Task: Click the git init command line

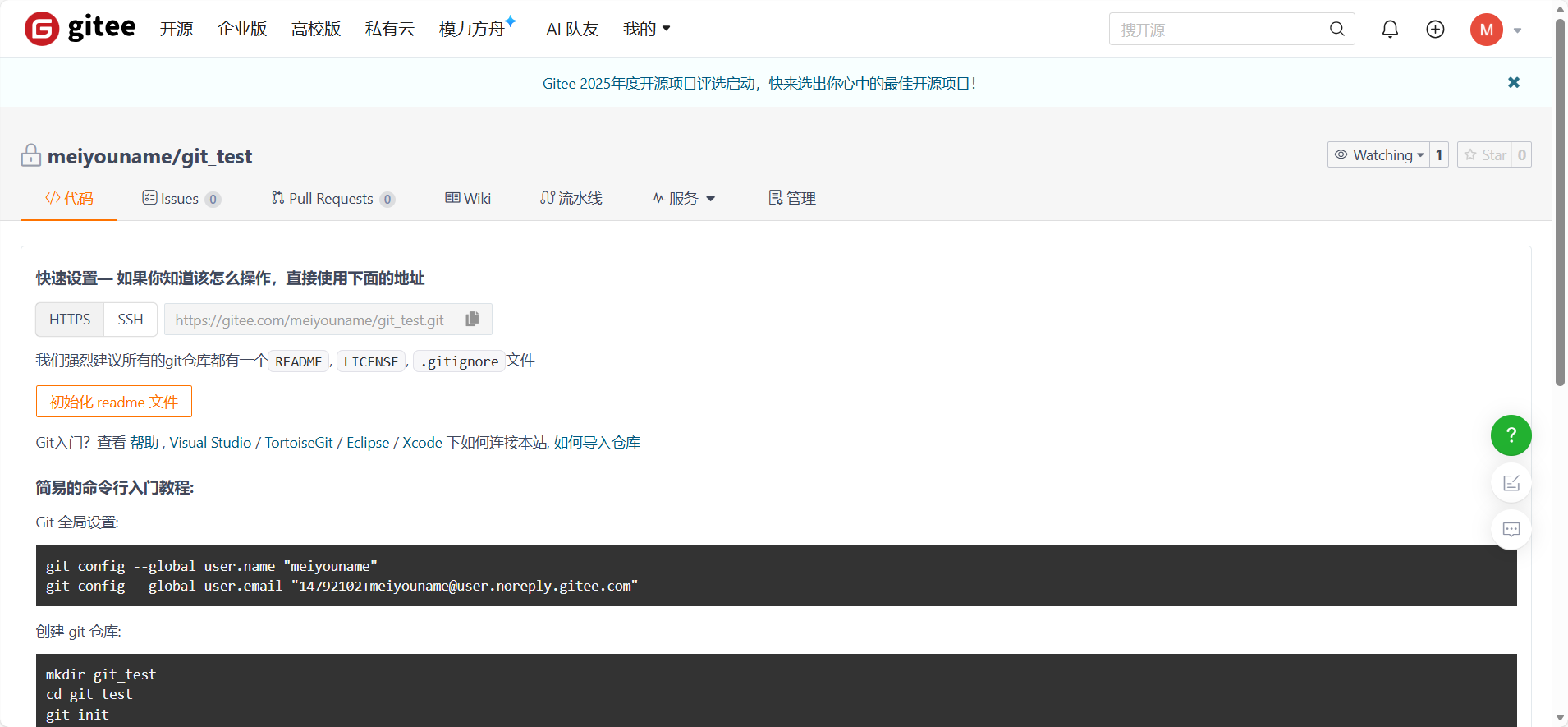Action: [x=77, y=715]
